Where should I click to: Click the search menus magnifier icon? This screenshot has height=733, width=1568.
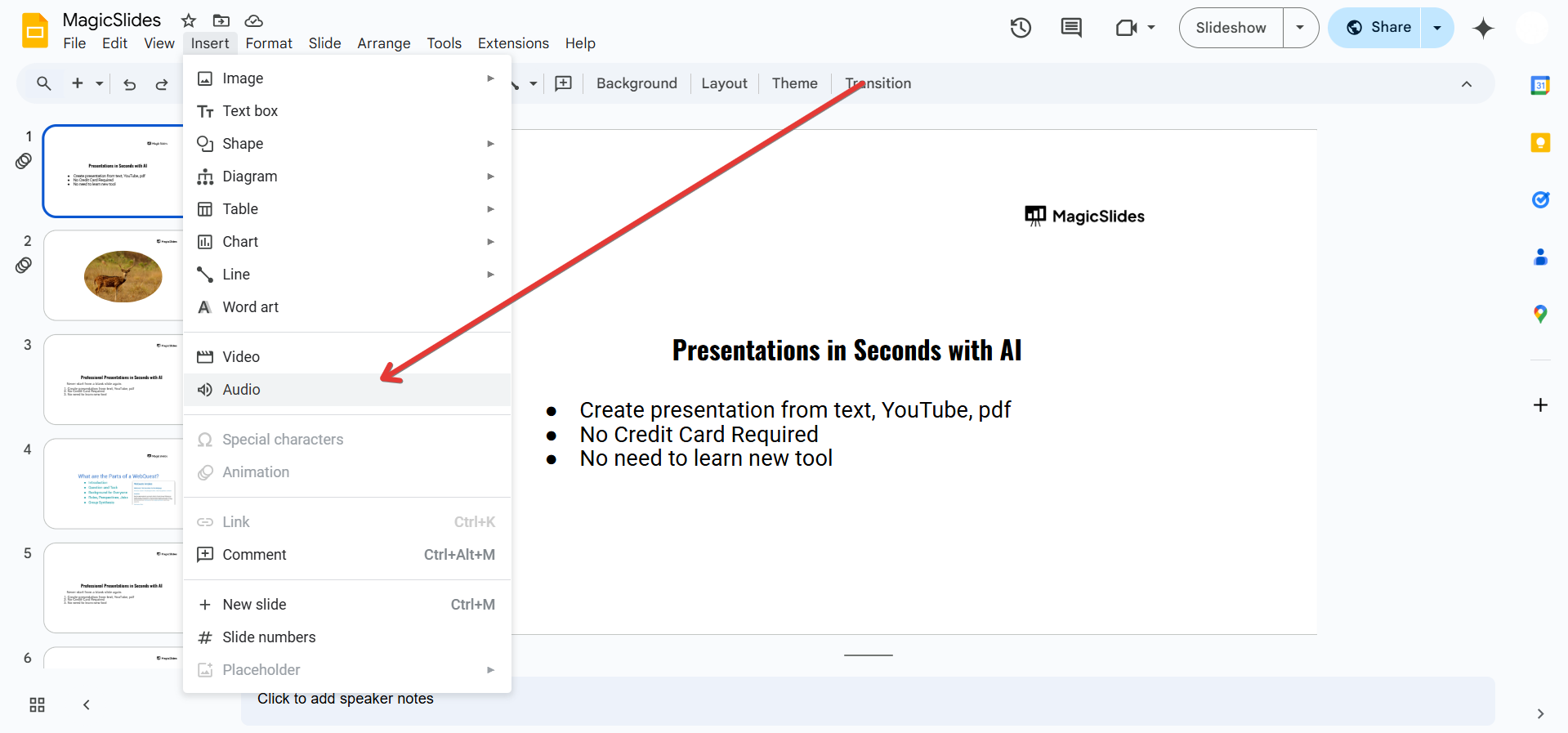44,83
